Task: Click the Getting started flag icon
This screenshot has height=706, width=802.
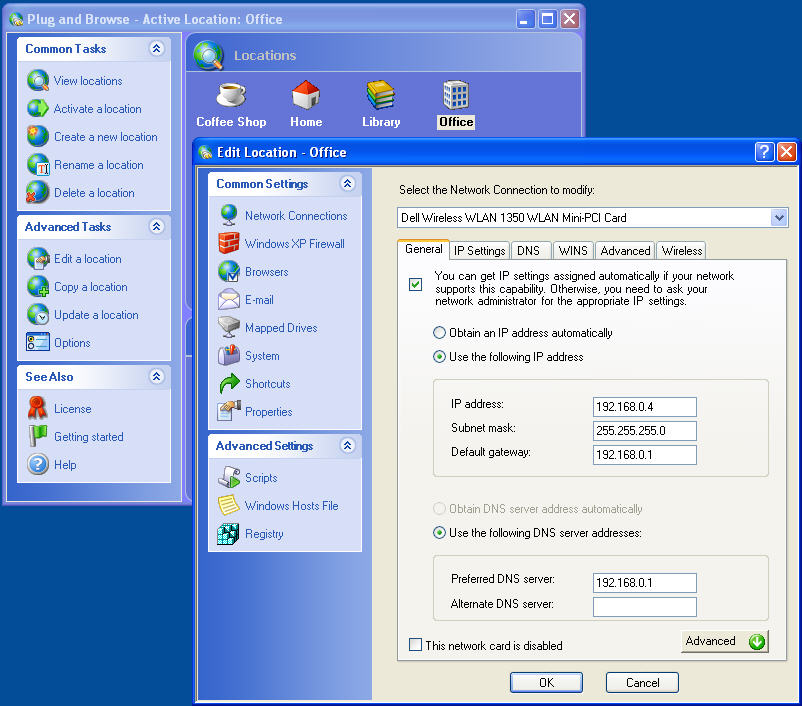Action: click(x=38, y=436)
